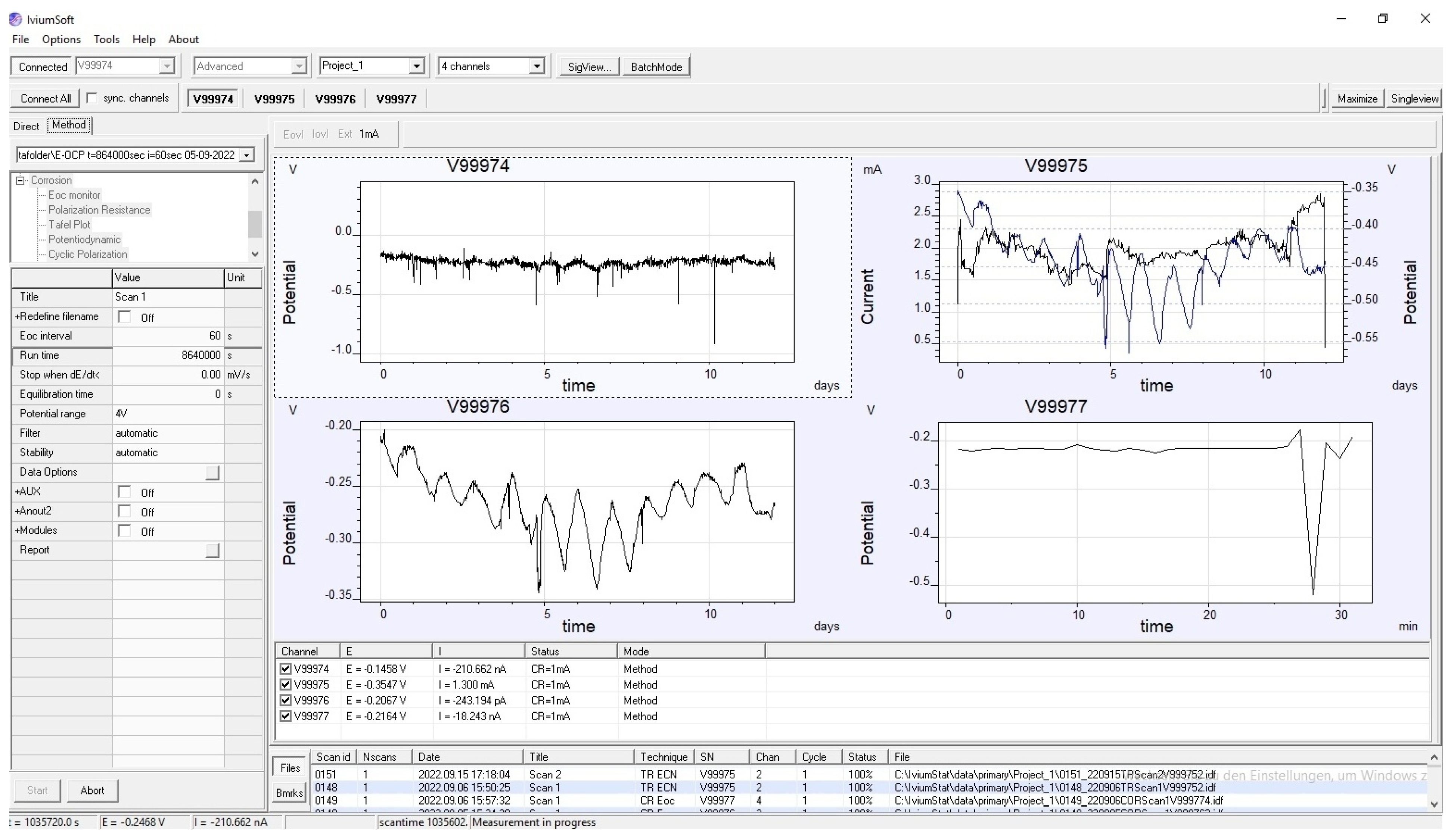Enable the sync. channels checkbox

pos(92,98)
